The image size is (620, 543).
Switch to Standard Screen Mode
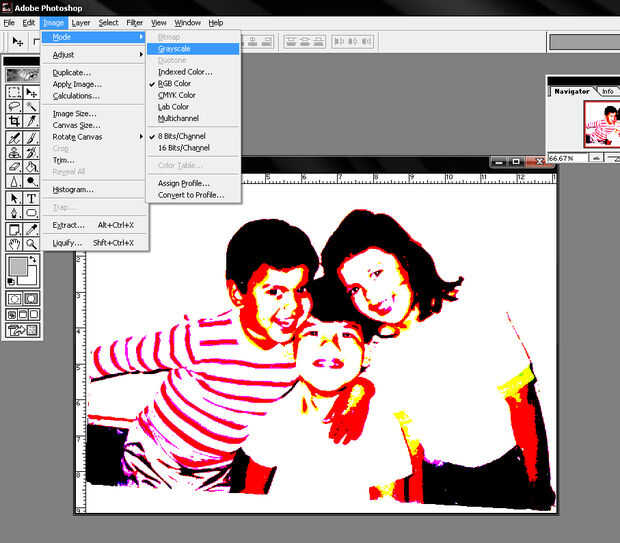(12, 315)
